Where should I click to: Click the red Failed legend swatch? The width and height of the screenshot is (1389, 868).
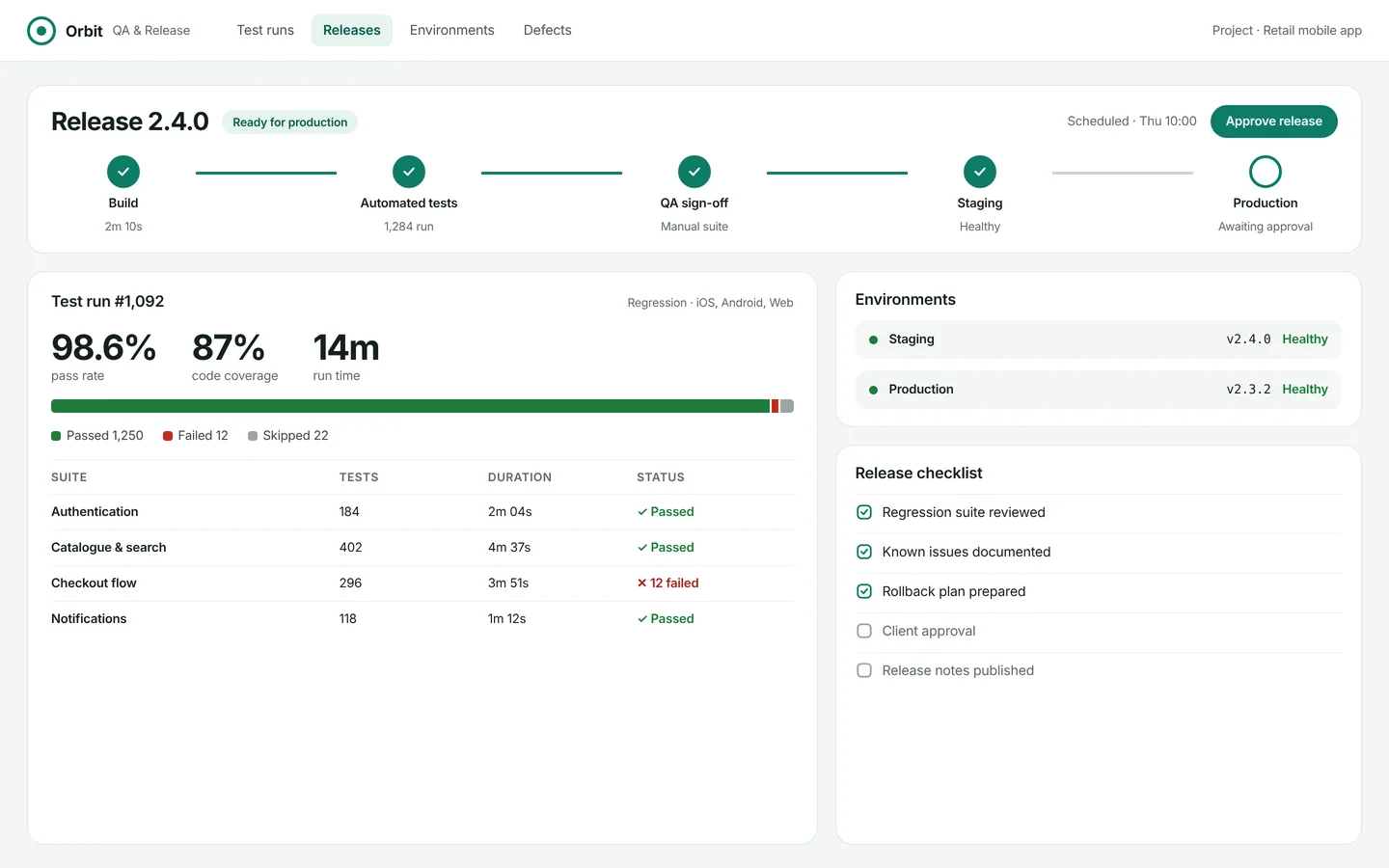coord(168,436)
